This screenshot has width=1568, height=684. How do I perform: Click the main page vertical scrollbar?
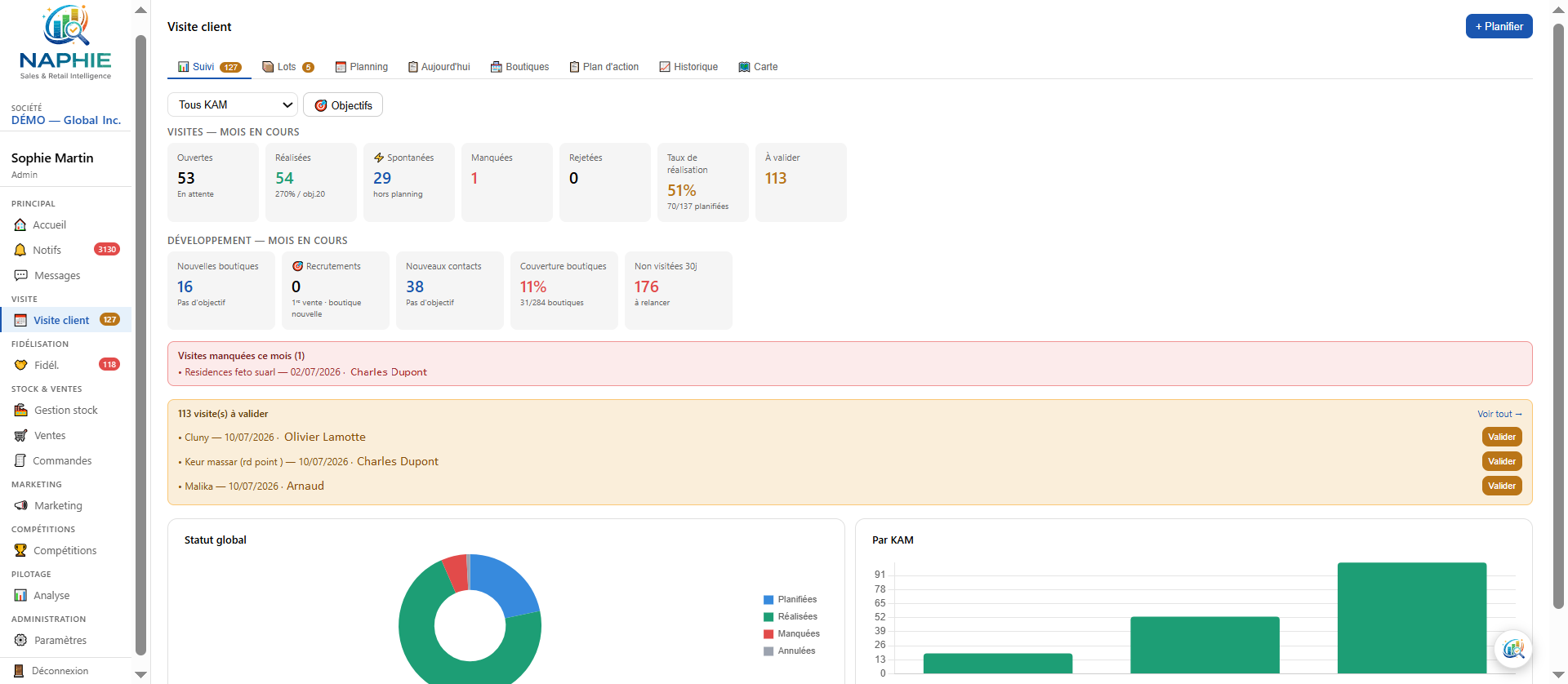(x=1558, y=317)
